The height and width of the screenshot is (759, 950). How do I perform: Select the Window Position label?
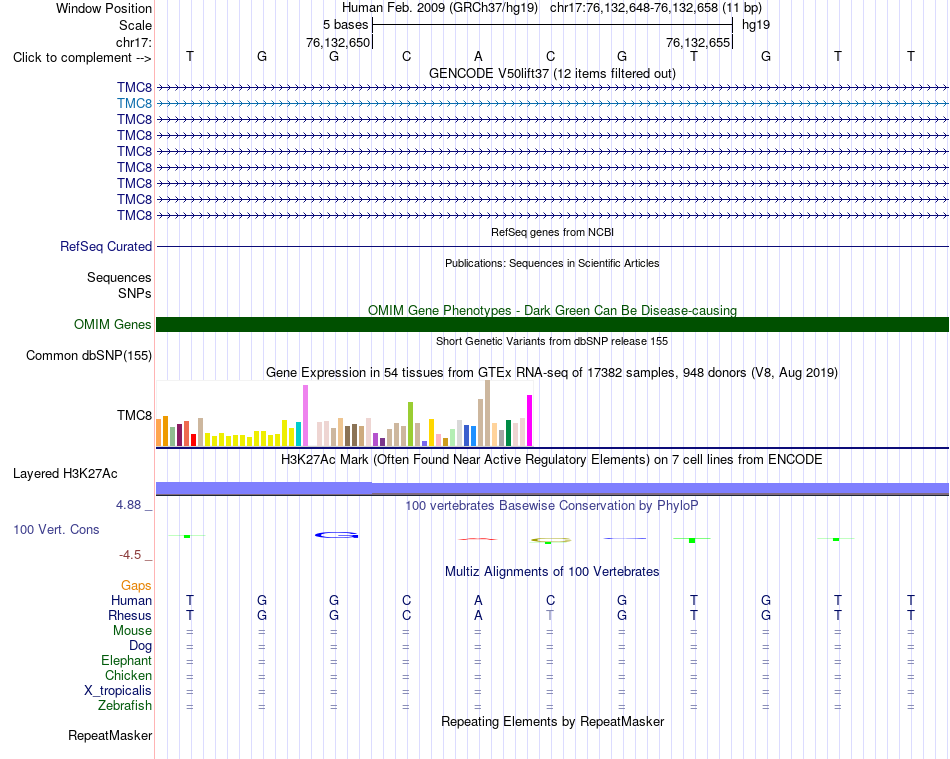point(104,8)
